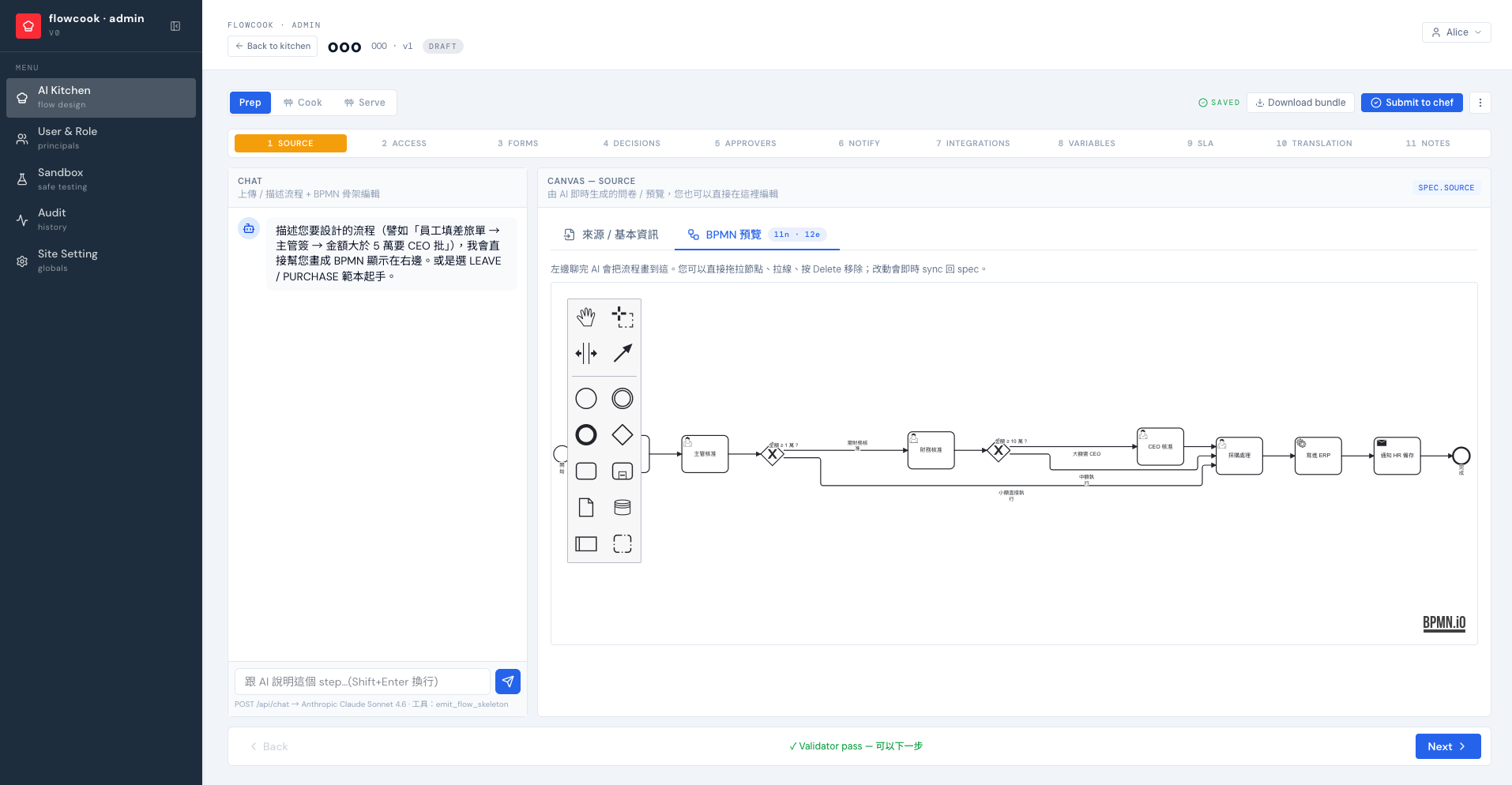
Task: Create an end event from palette
Action: click(586, 435)
